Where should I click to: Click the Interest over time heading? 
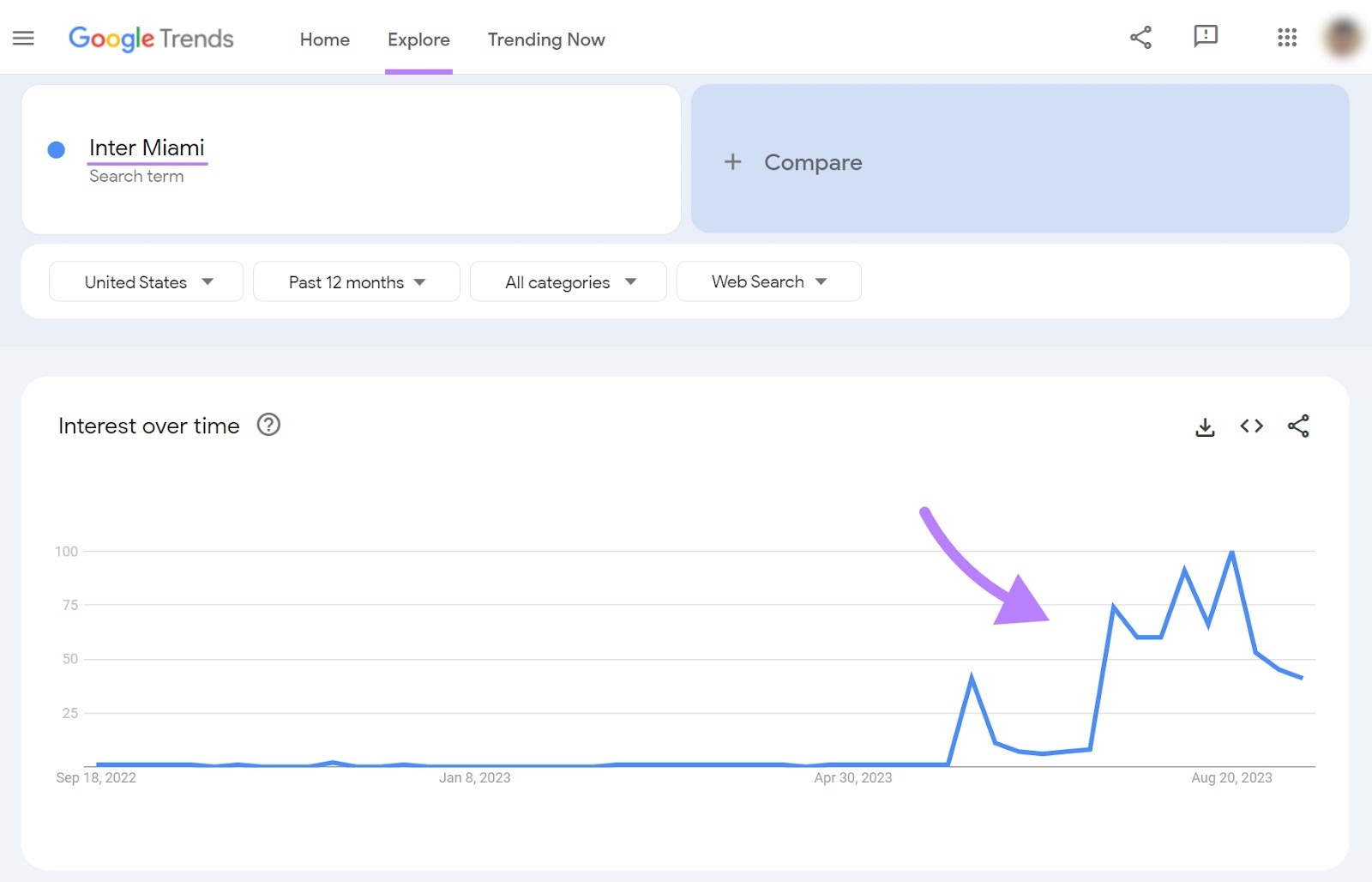coord(148,426)
